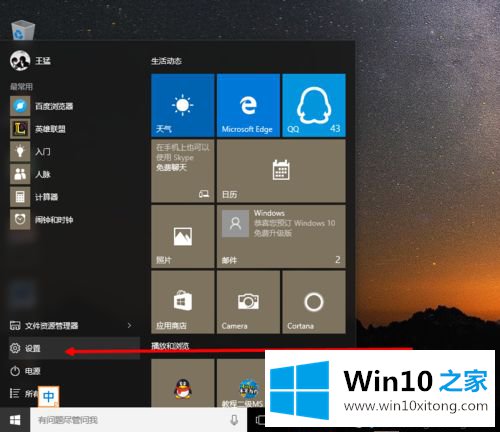This screenshot has width=500, height=432.
Task: Open the 邮件 mail tile
Action: 281,237
